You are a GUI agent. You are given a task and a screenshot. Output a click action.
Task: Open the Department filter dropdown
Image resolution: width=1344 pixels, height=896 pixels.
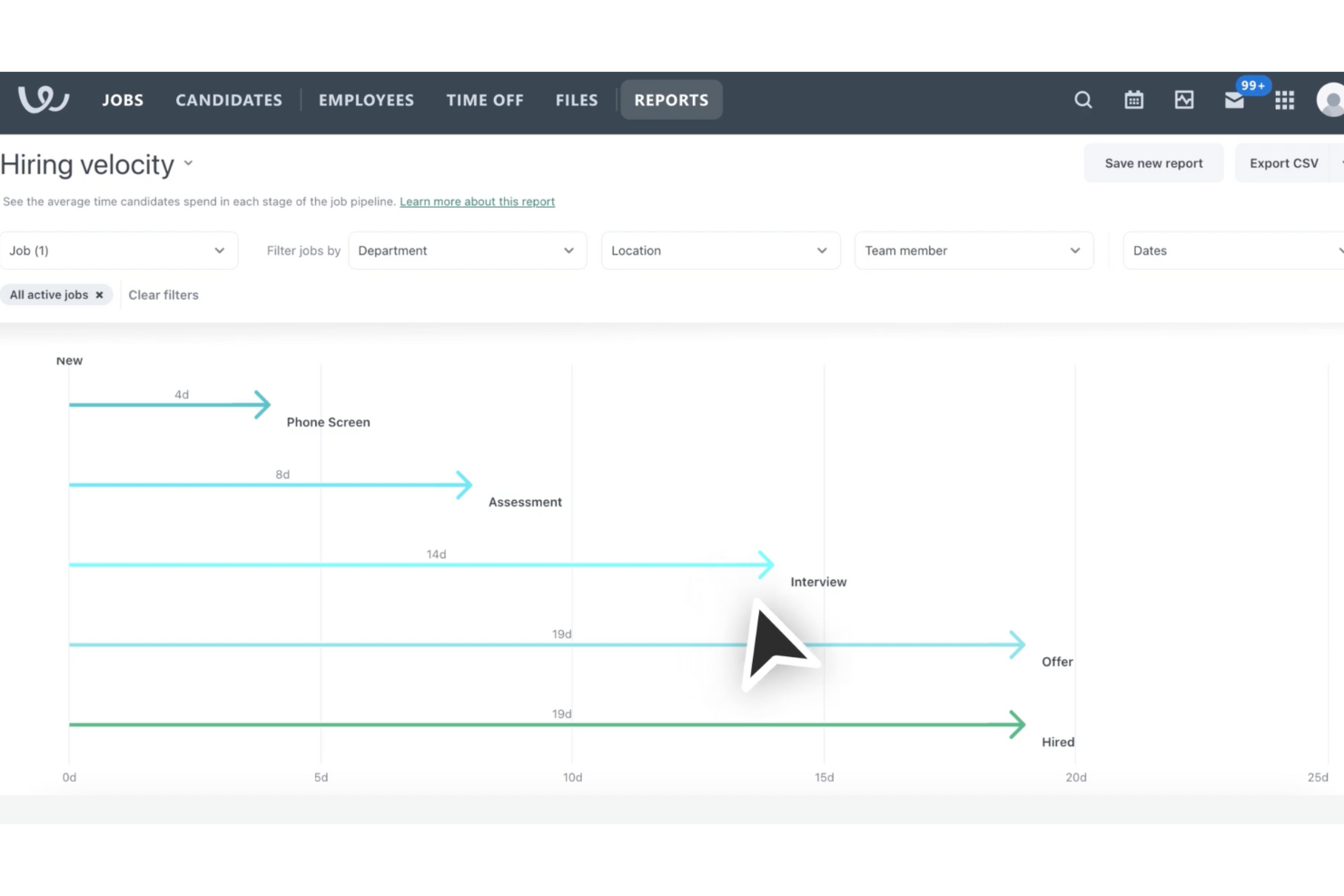467,251
